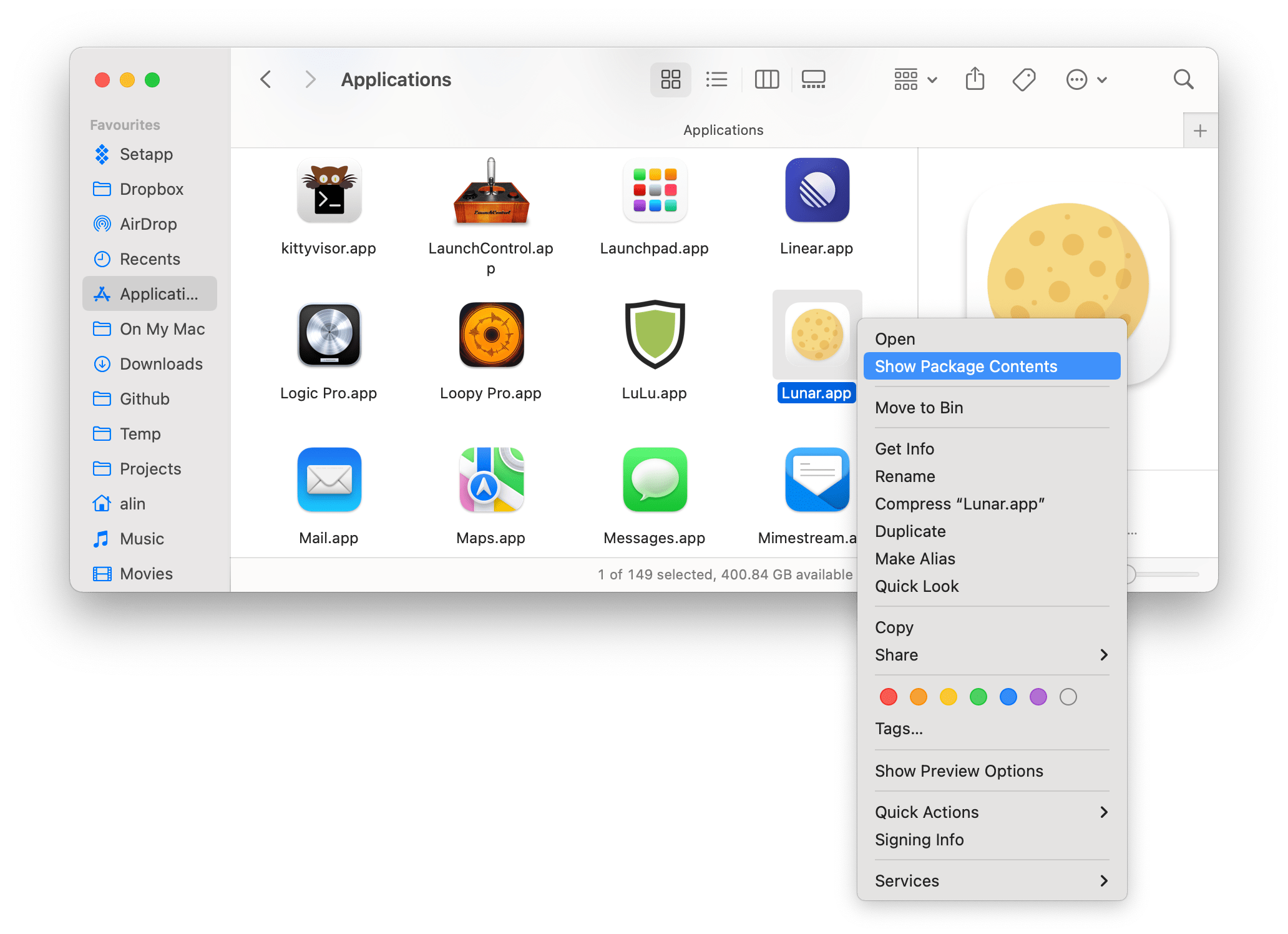1288x934 pixels.
Task: Choose Get Info in context menu
Action: click(992, 449)
